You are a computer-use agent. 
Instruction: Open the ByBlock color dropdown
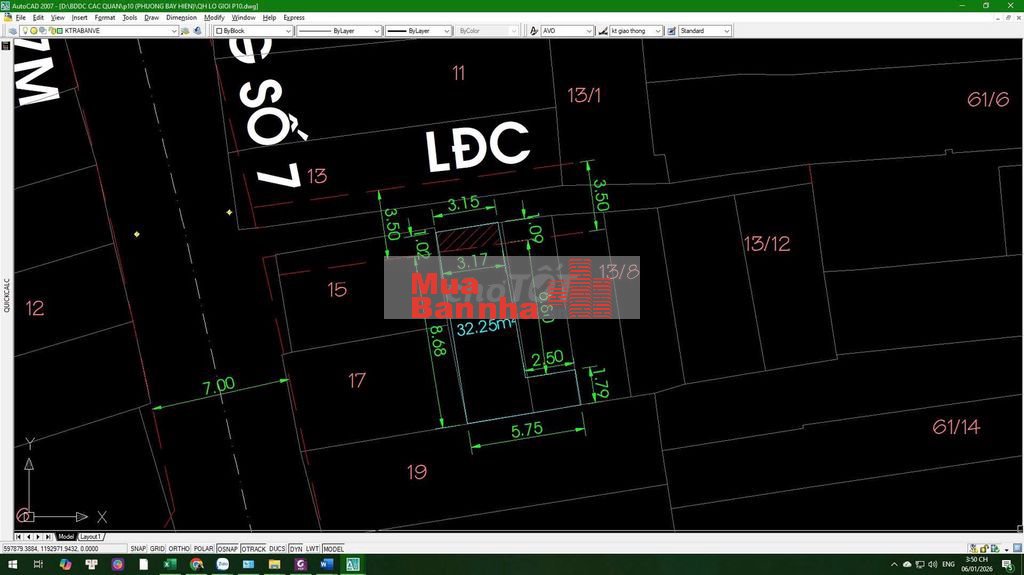pyautogui.click(x=288, y=31)
